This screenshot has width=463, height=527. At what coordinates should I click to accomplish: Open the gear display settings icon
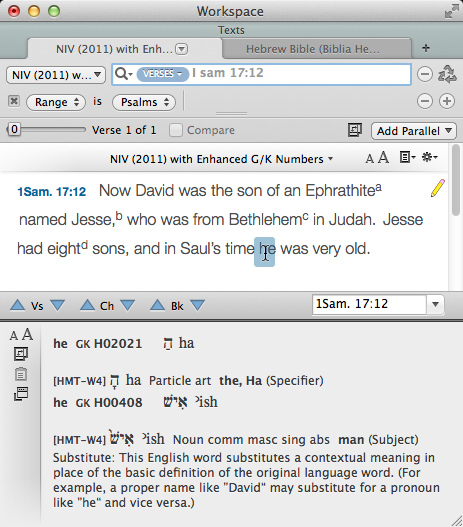[430, 157]
